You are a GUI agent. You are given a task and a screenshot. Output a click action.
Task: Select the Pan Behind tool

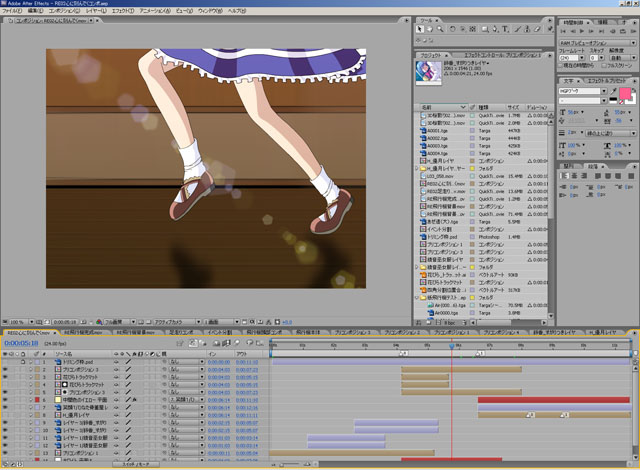pos(462,29)
